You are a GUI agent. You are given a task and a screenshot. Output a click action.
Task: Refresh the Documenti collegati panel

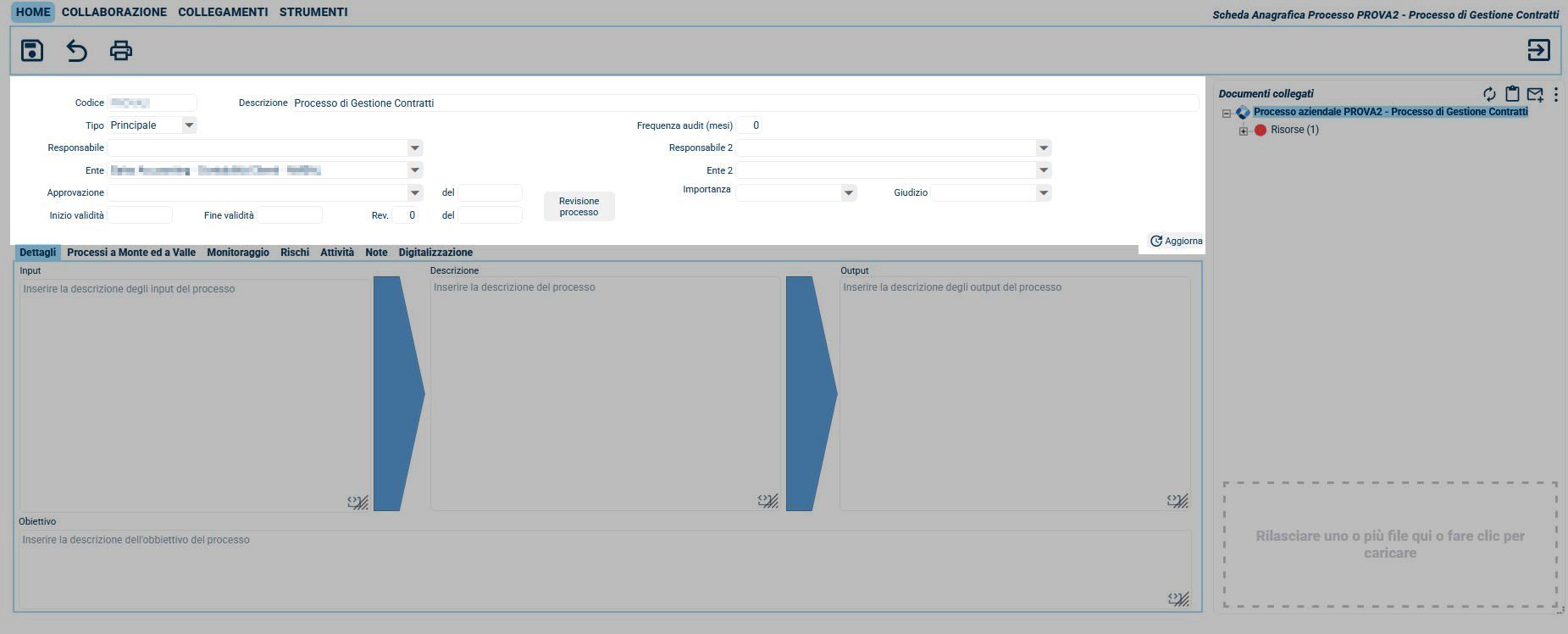coord(1488,94)
